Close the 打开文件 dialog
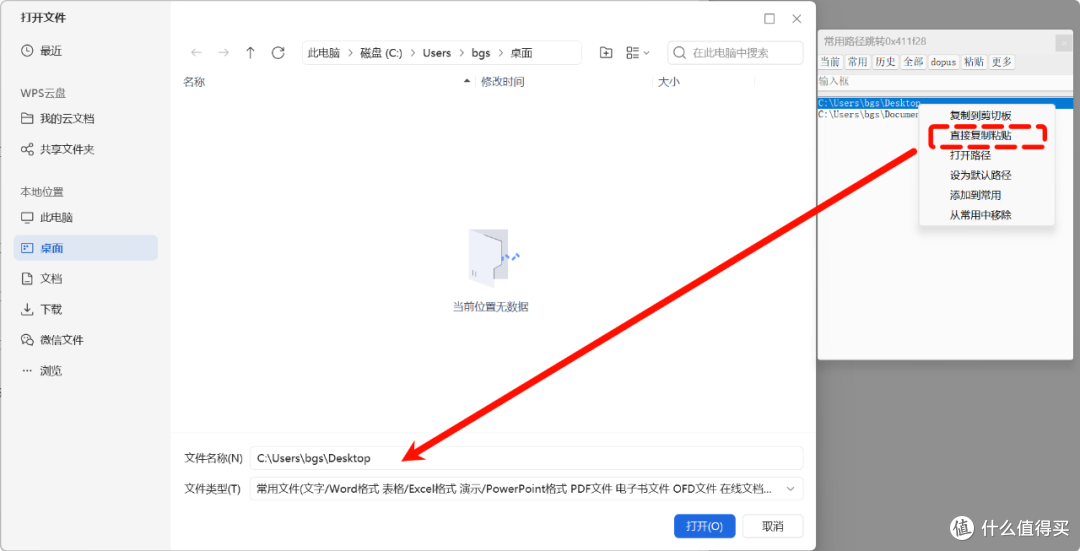This screenshot has width=1080, height=551. [797, 19]
